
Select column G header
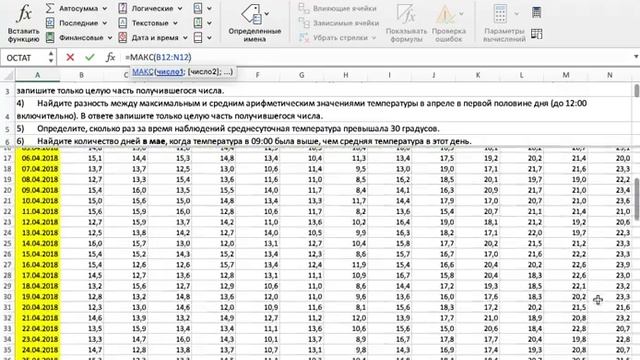302,75
